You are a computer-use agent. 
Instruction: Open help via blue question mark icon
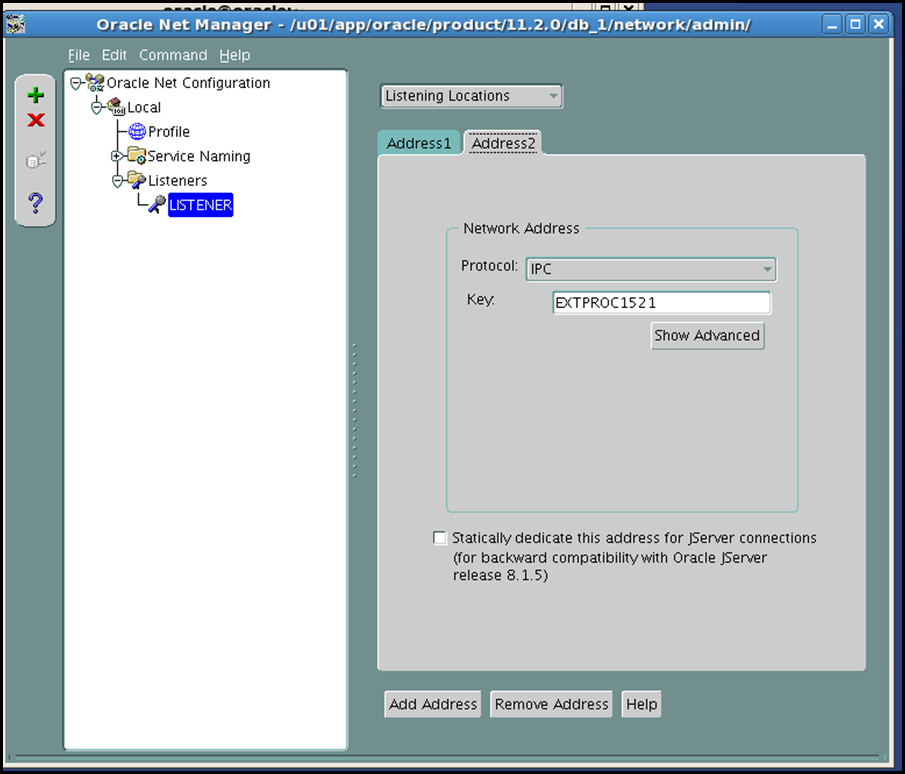(35, 203)
